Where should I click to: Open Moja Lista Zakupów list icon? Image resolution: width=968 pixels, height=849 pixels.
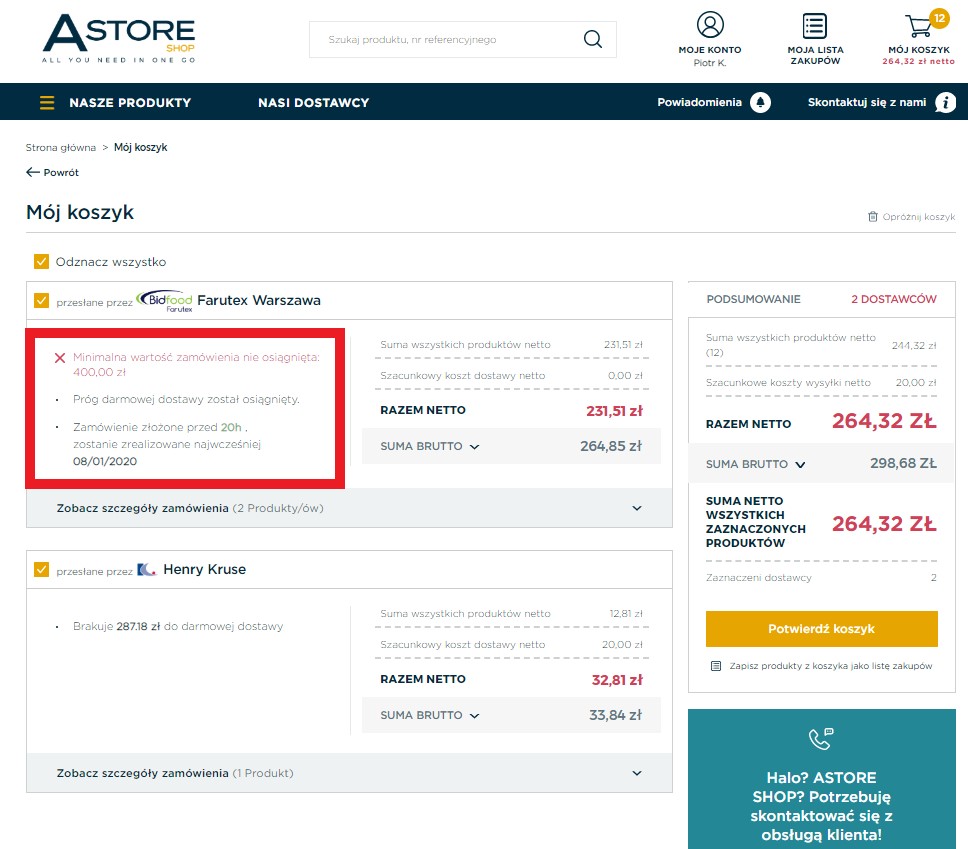point(815,26)
